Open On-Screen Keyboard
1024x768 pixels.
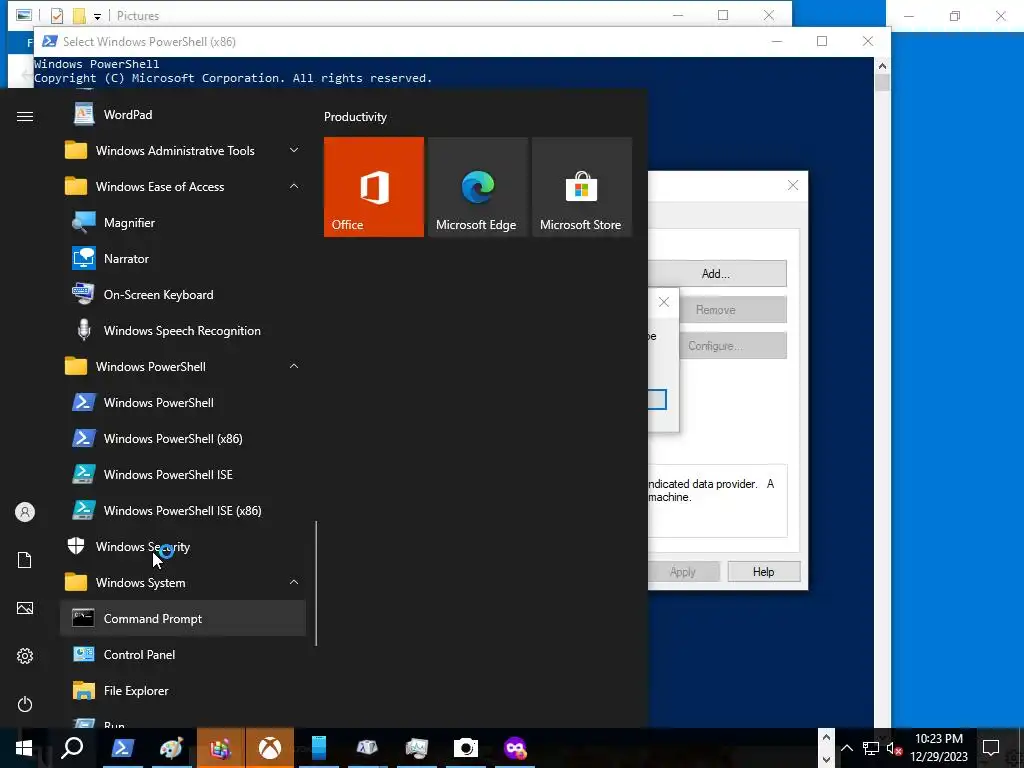point(183,295)
